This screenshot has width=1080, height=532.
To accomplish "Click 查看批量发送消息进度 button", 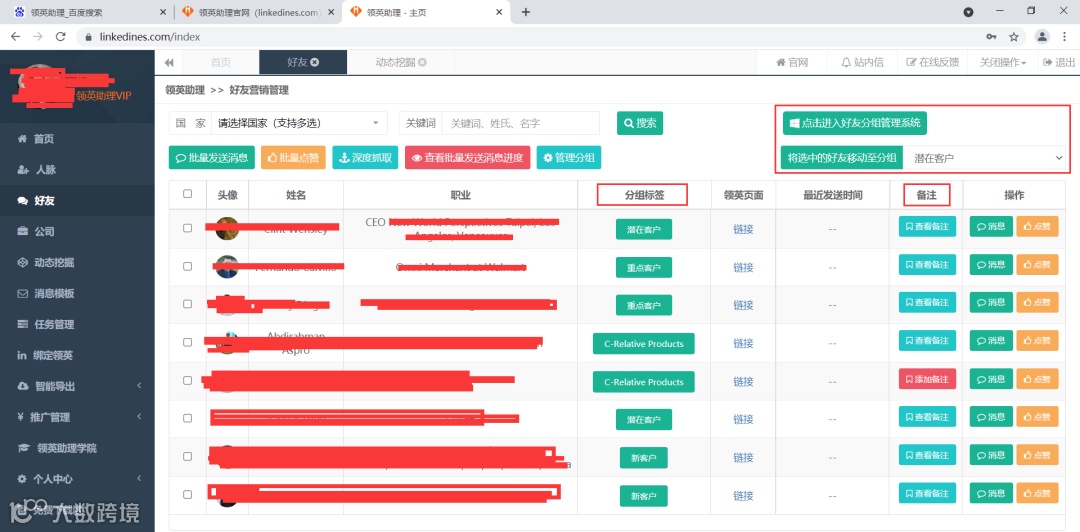I will pyautogui.click(x=468, y=157).
